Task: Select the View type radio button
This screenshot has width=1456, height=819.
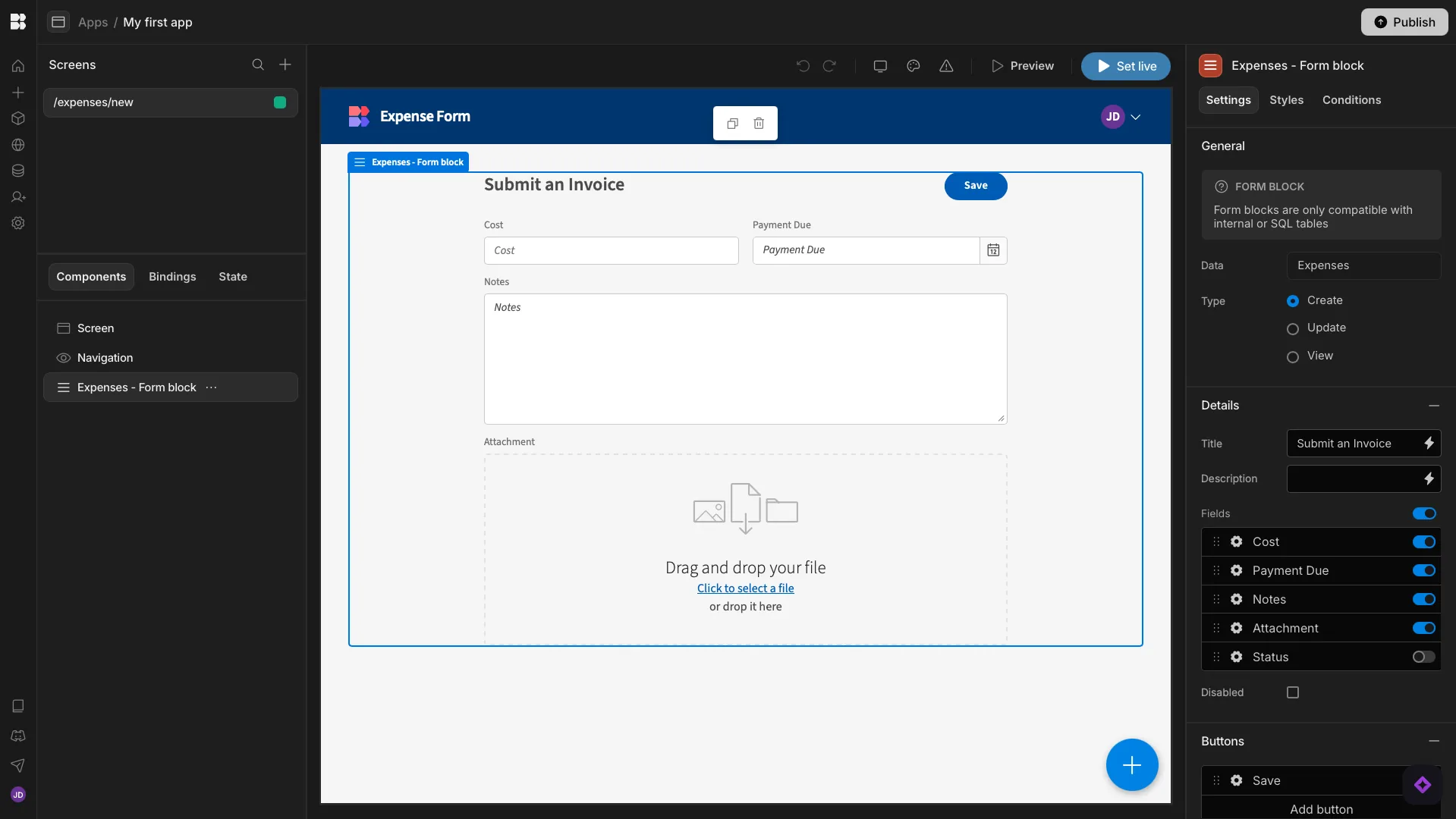Action: (1293, 356)
